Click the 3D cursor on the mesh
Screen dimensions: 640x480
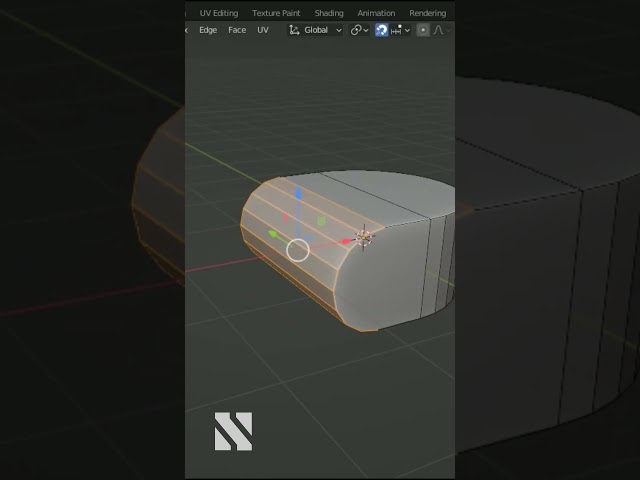[363, 238]
